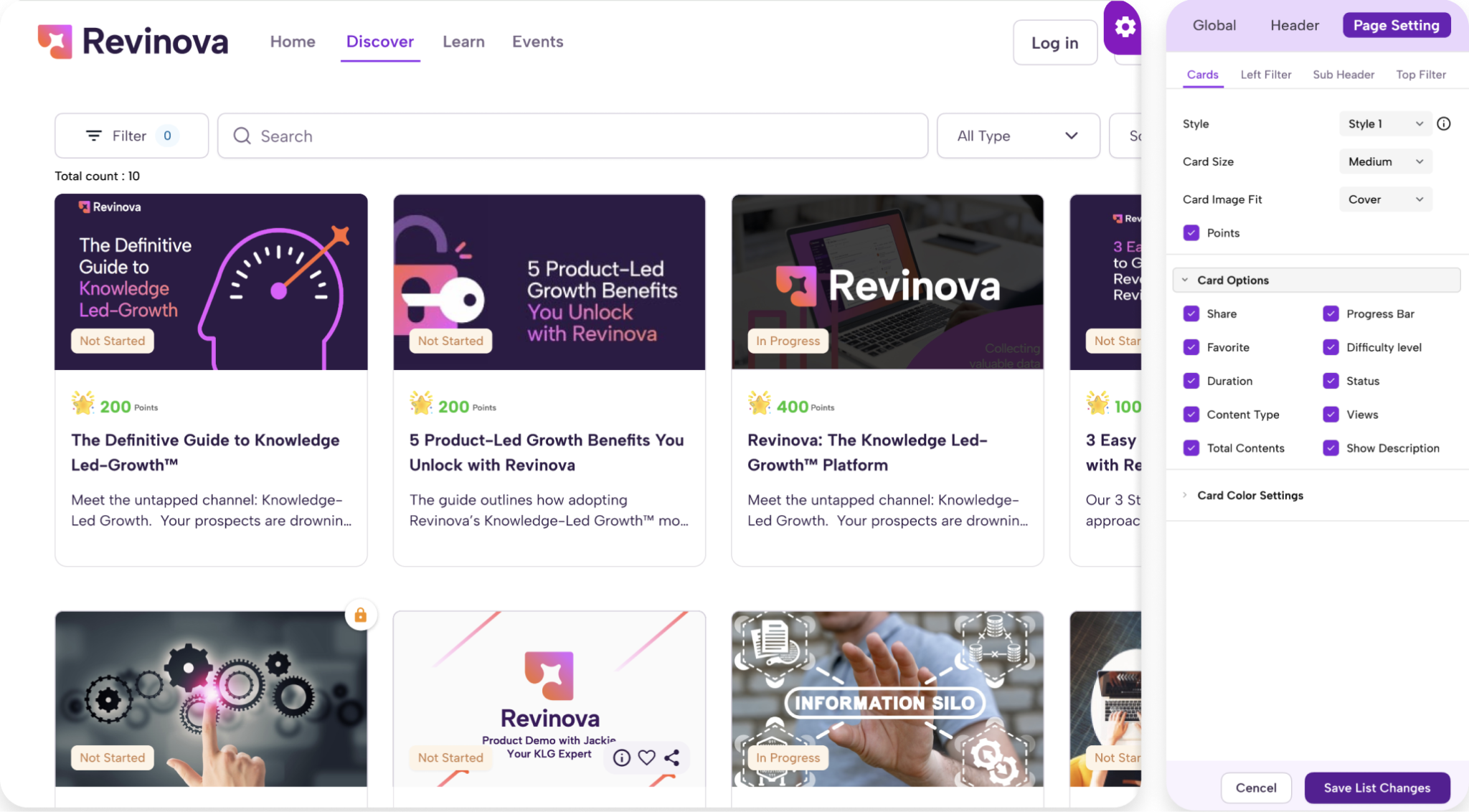
Task: Open Discover navigation item
Action: coord(379,42)
